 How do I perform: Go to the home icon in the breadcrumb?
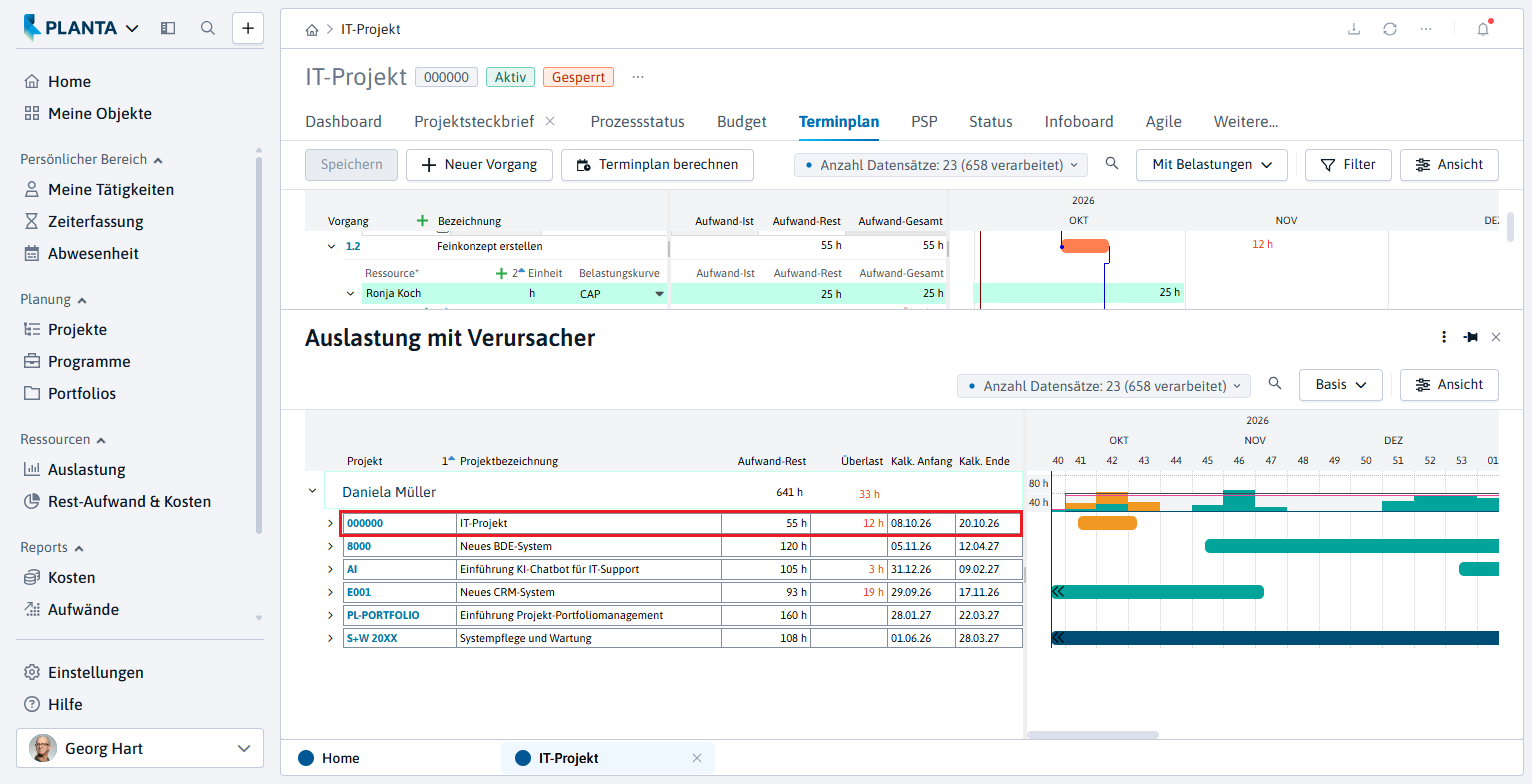312,30
